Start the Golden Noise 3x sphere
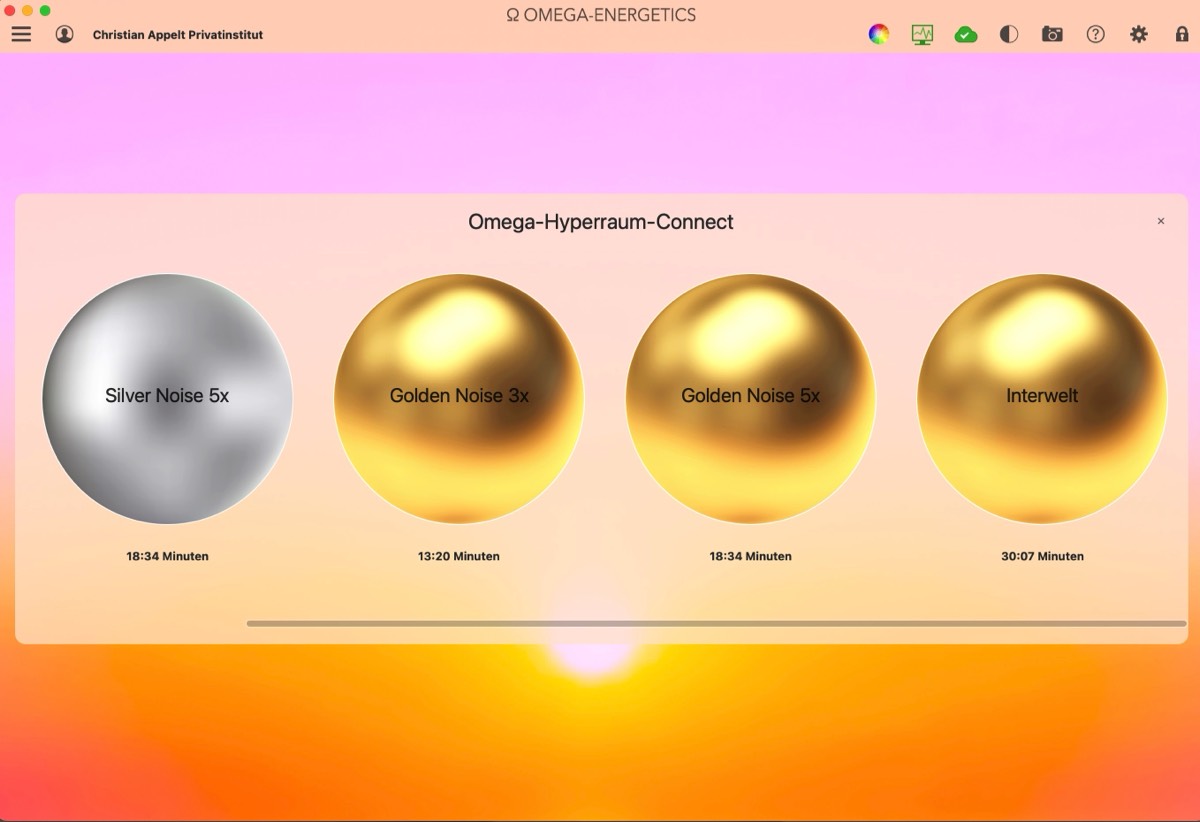The height and width of the screenshot is (822, 1200). pos(459,398)
